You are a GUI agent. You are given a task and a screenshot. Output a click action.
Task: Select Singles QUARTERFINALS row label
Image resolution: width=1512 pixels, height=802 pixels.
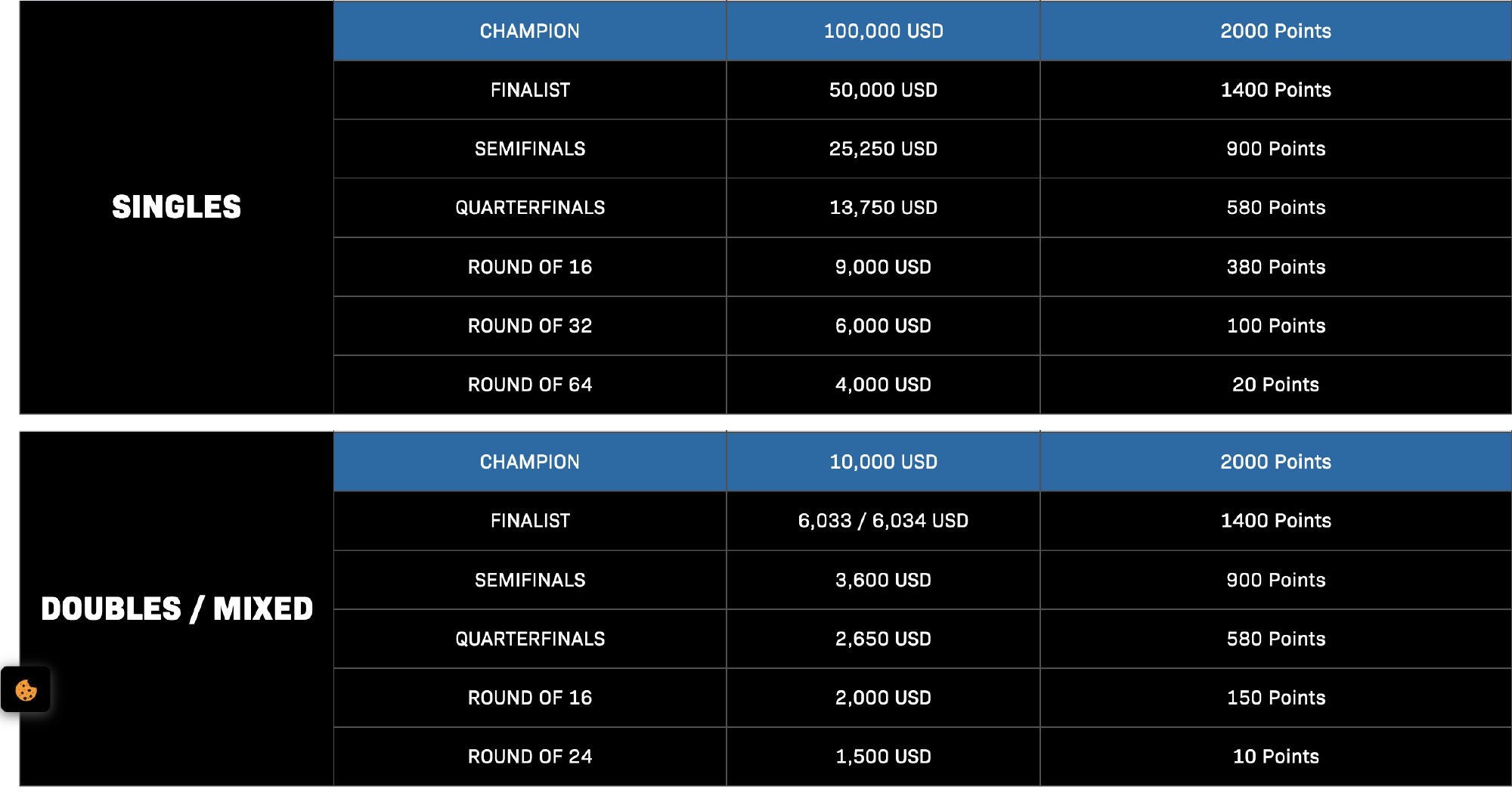(x=530, y=208)
